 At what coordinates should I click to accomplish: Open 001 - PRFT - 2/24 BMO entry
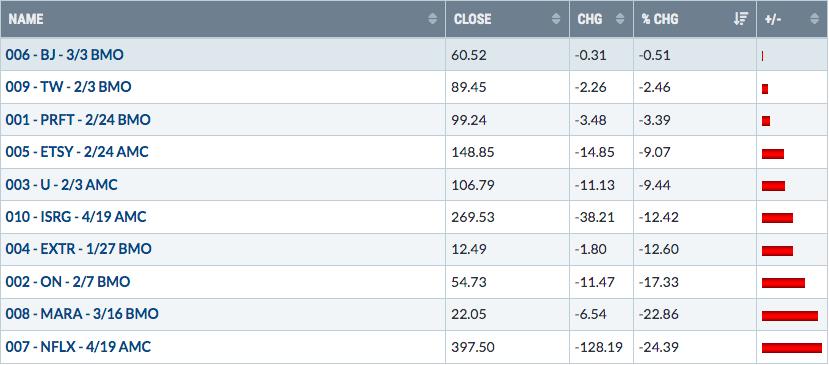click(78, 120)
